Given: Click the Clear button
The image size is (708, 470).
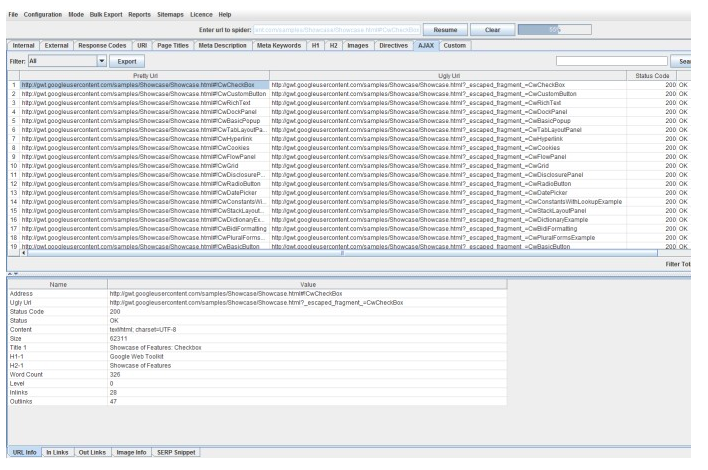Looking at the screenshot, I should [x=492, y=30].
